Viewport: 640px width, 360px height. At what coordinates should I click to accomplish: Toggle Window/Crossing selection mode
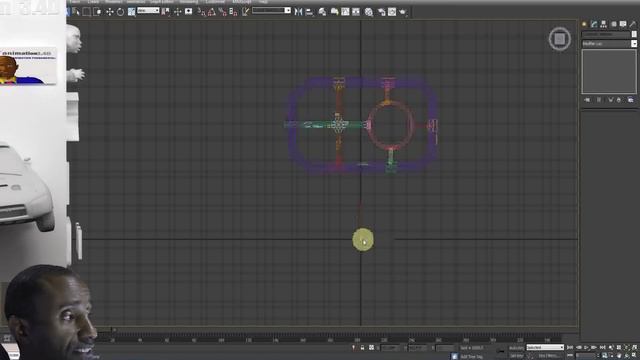(x=98, y=12)
